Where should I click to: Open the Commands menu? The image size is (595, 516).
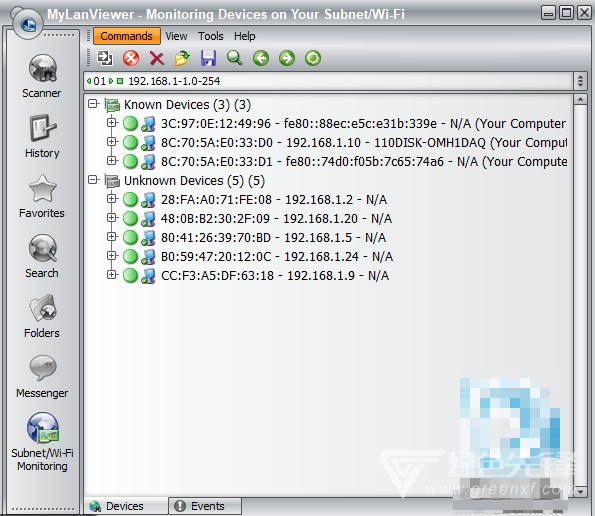click(x=127, y=36)
